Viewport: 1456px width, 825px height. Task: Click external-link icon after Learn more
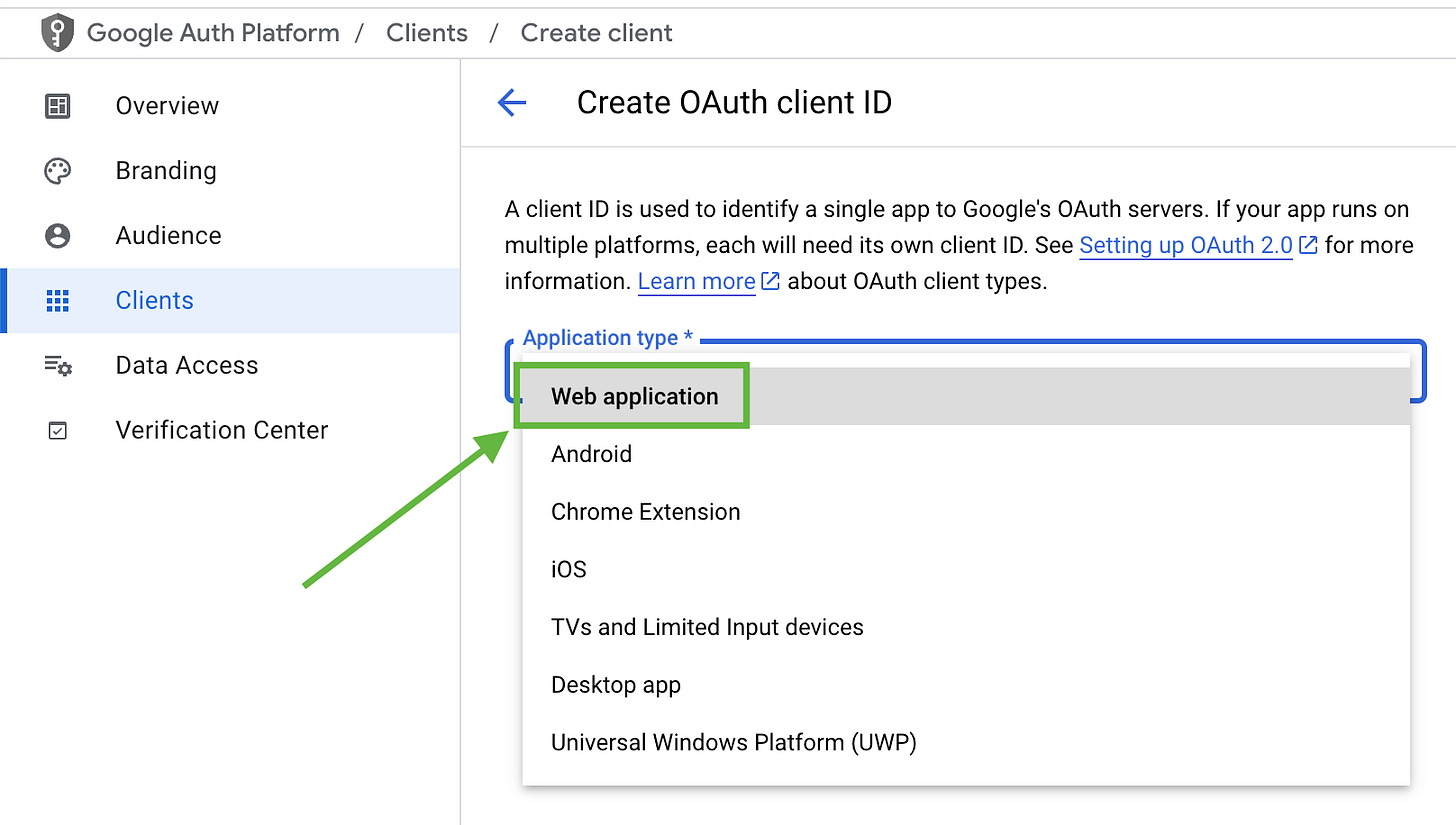click(x=770, y=281)
